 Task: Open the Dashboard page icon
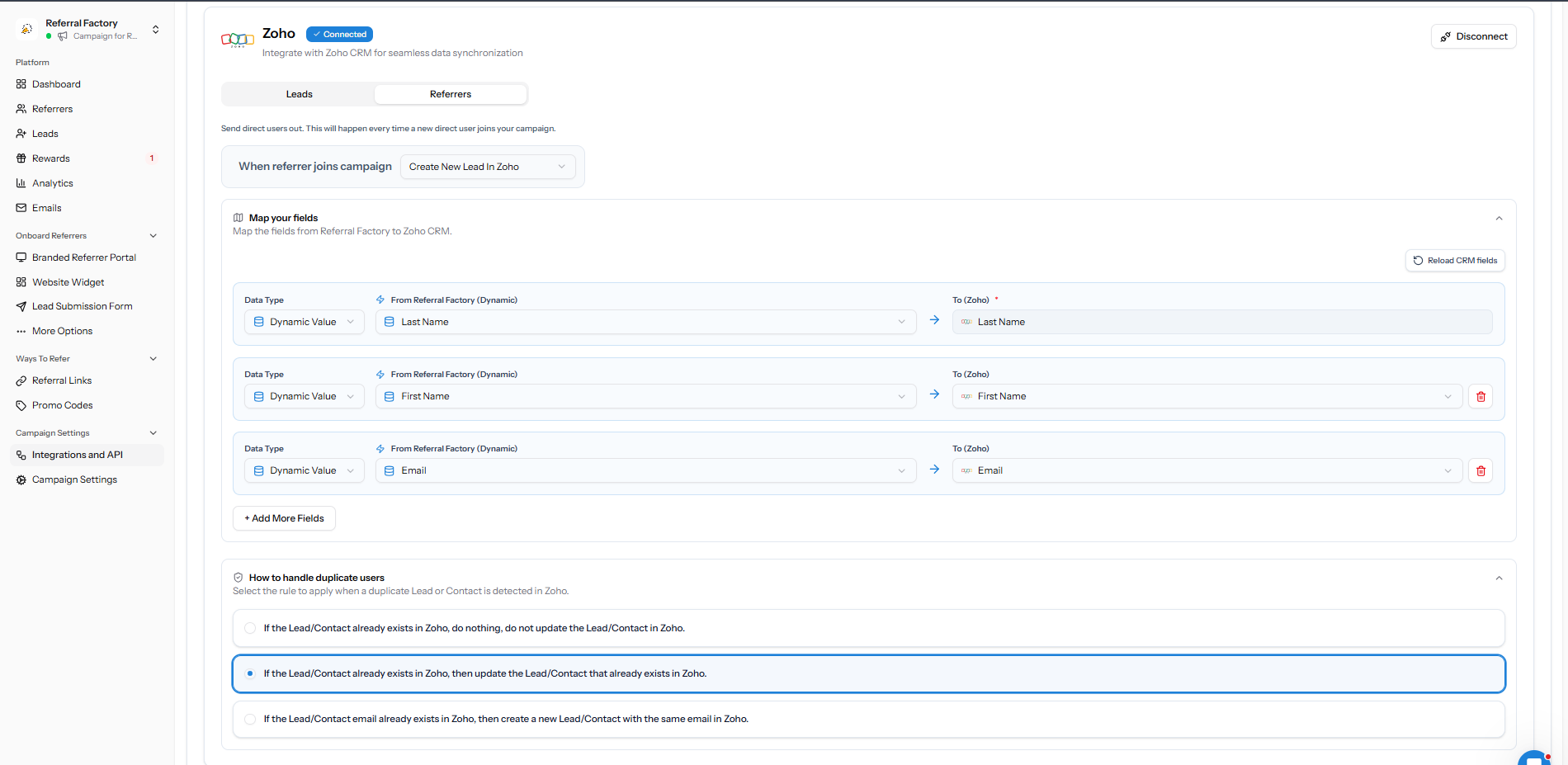21,84
